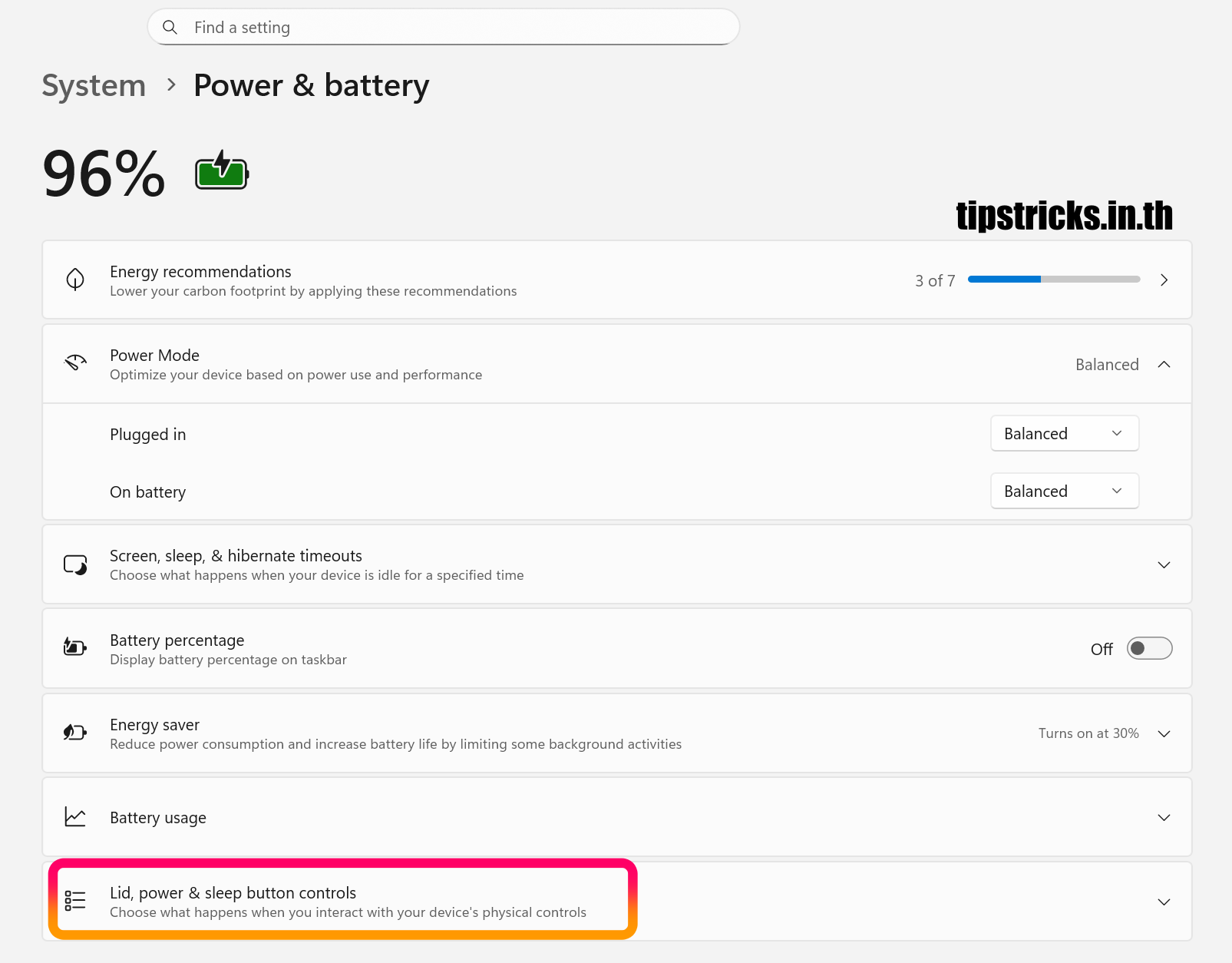Screen dimensions: 1232x963
Task: Expand Screen, sleep, & hibernate timeouts
Action: coord(1164,565)
